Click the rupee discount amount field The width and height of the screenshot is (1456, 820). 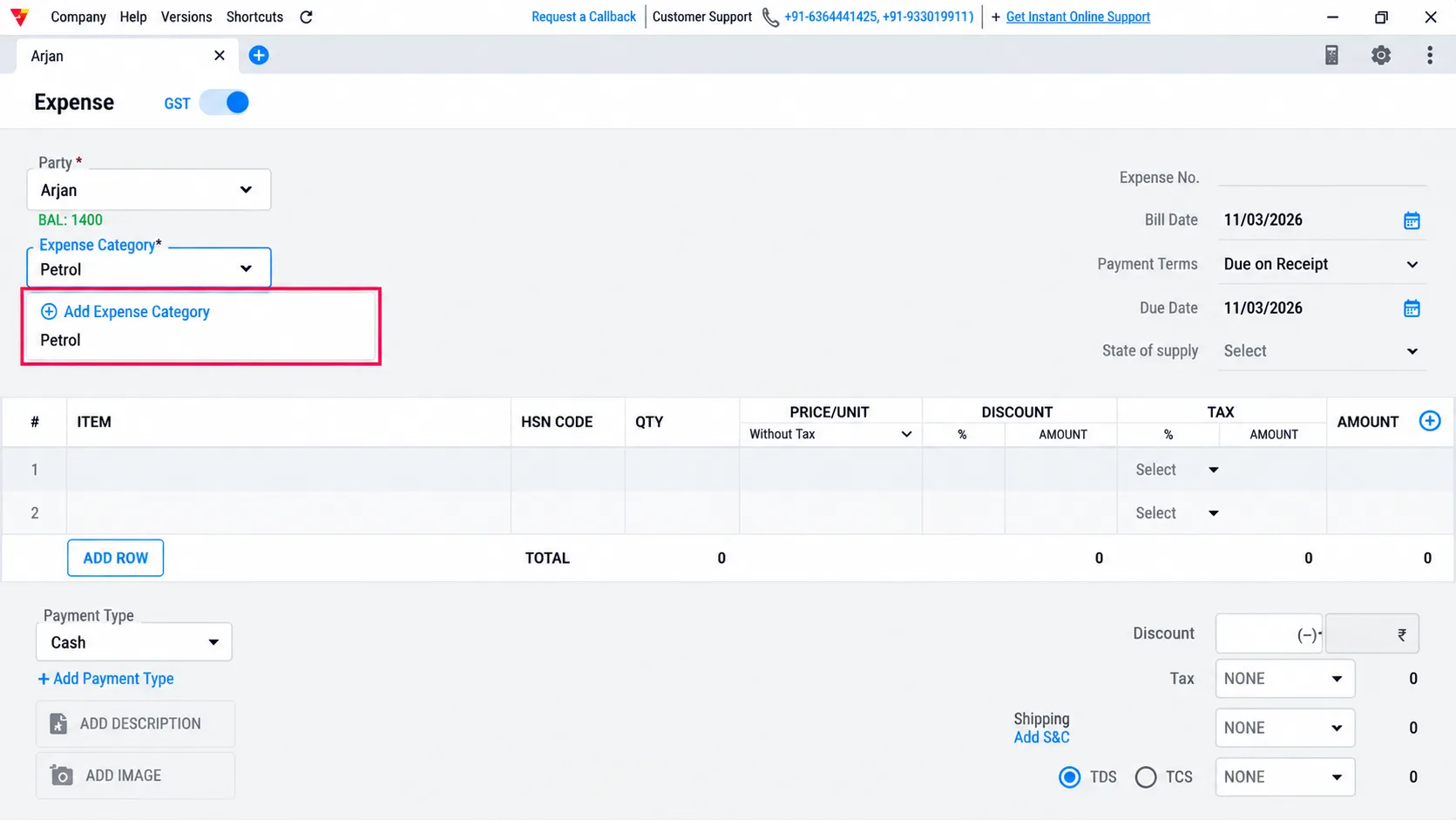1371,634
